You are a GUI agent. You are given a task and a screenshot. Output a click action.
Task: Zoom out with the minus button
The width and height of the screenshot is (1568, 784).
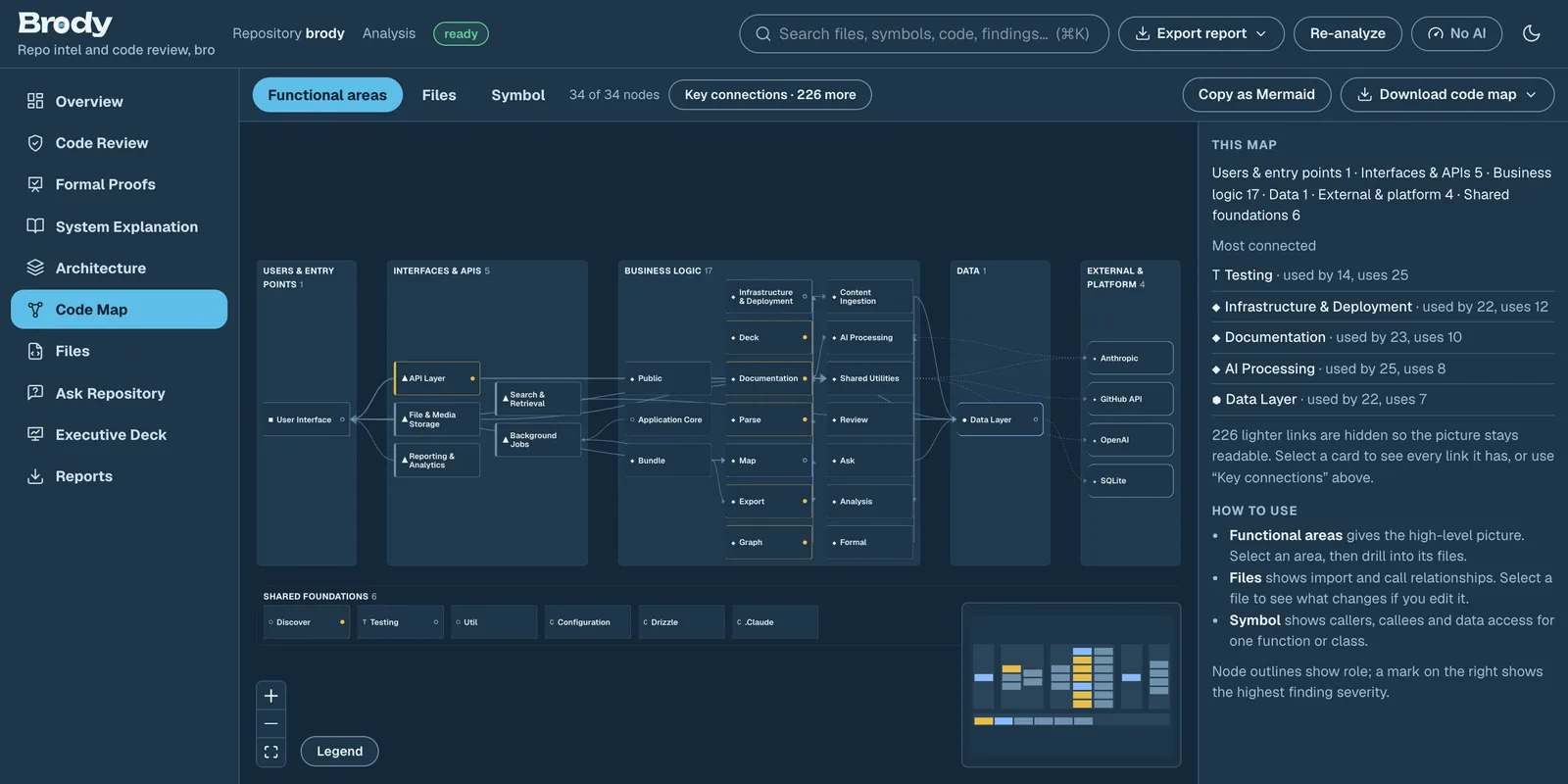271,723
